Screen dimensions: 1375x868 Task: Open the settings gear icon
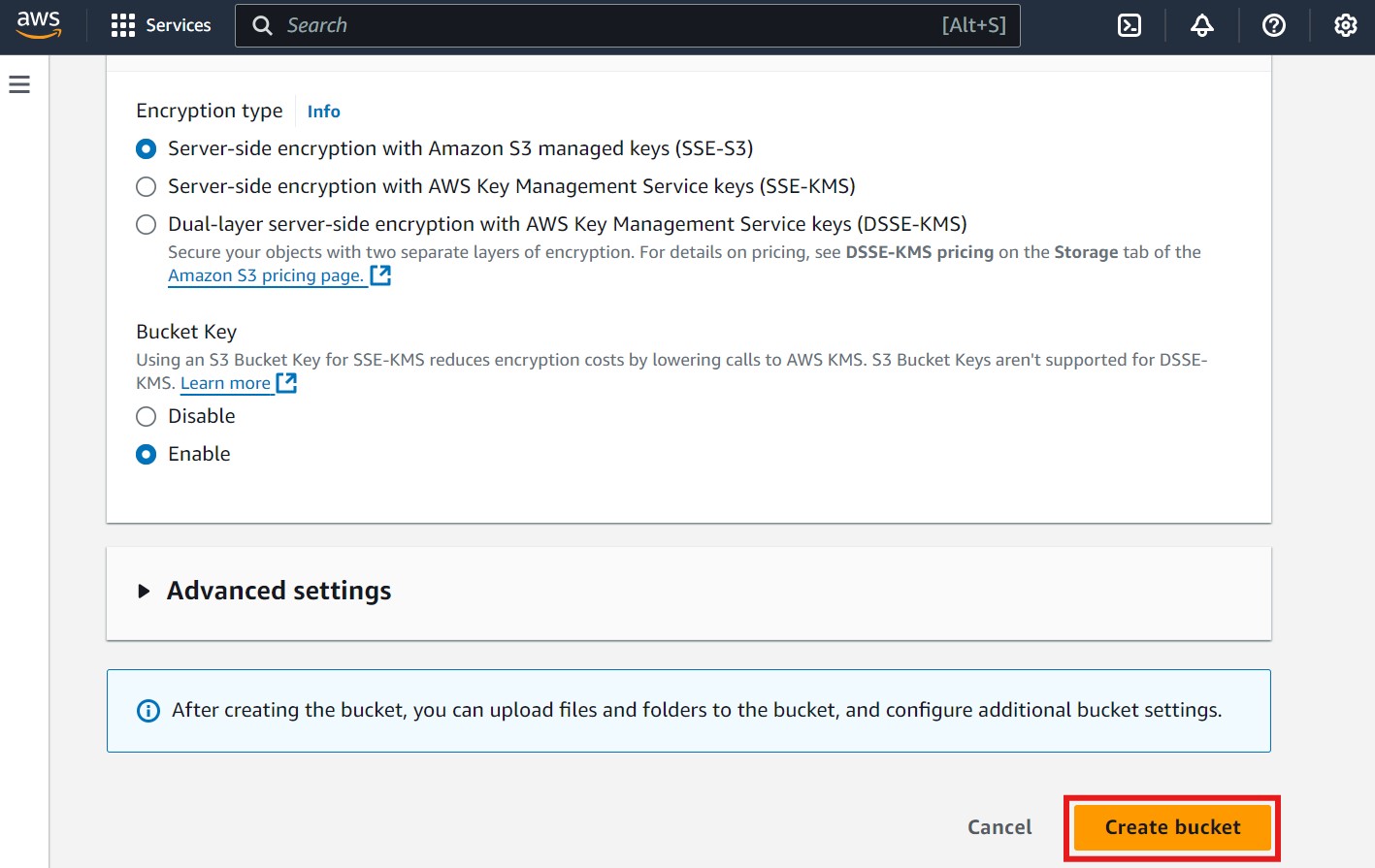1345,24
